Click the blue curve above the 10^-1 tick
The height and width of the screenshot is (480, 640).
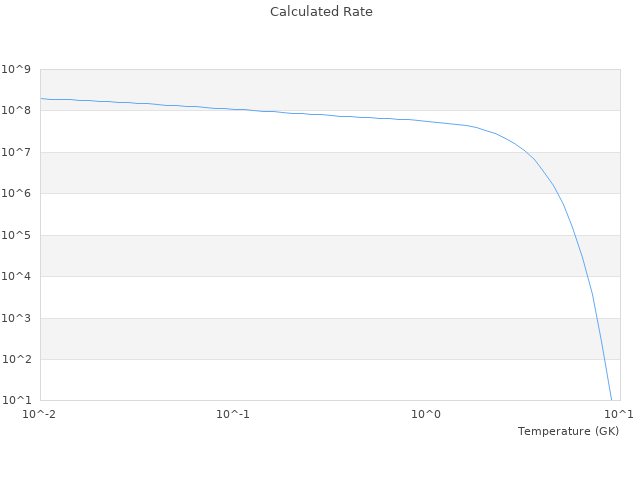pyautogui.click(x=233, y=109)
